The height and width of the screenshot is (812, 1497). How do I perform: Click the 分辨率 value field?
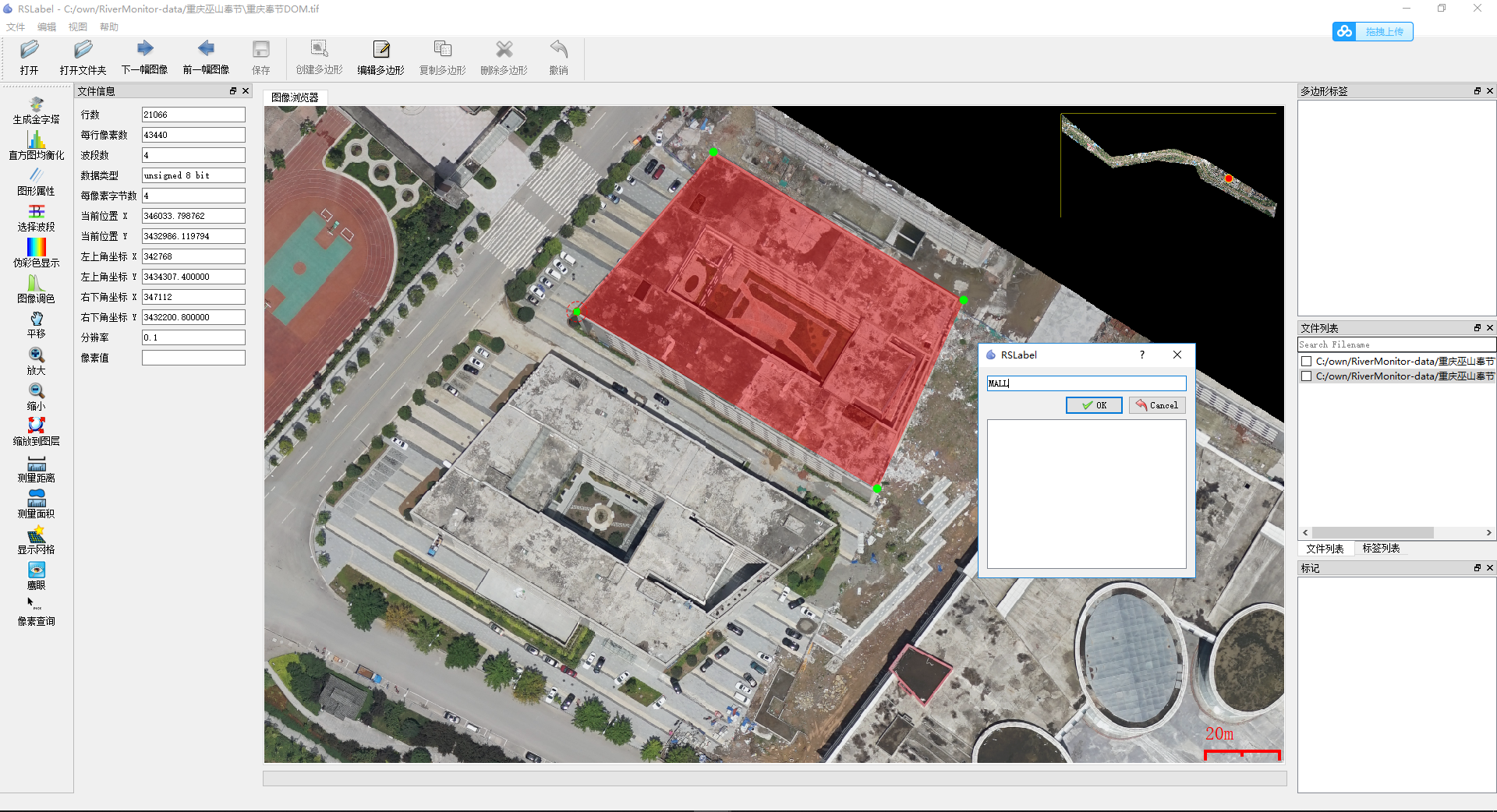click(193, 337)
